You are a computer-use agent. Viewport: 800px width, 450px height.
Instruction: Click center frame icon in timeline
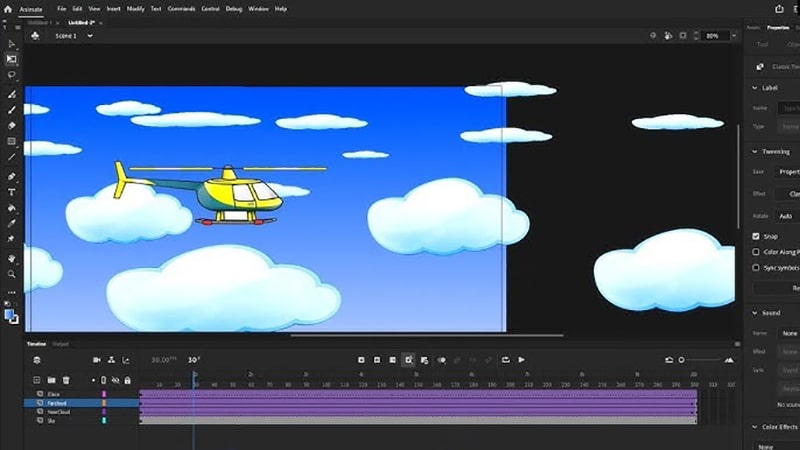pos(669,360)
